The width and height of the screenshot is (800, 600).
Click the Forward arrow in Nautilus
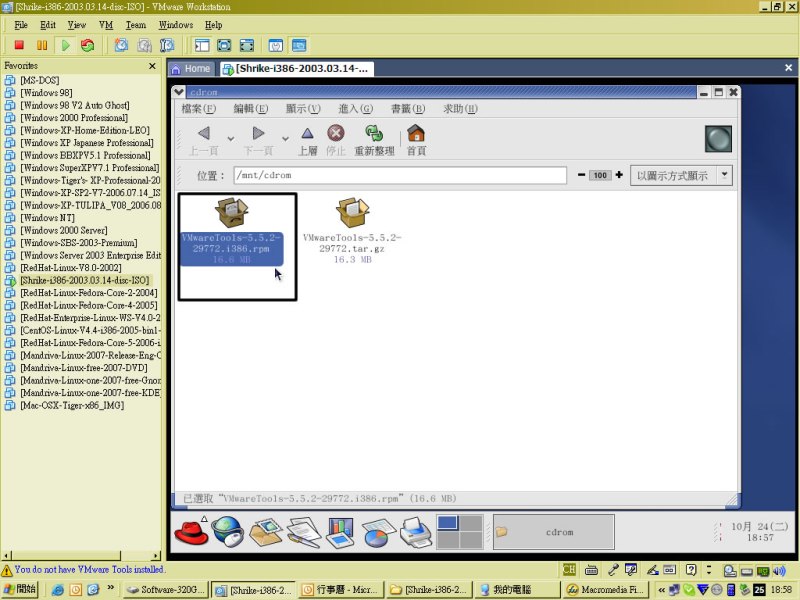point(258,134)
